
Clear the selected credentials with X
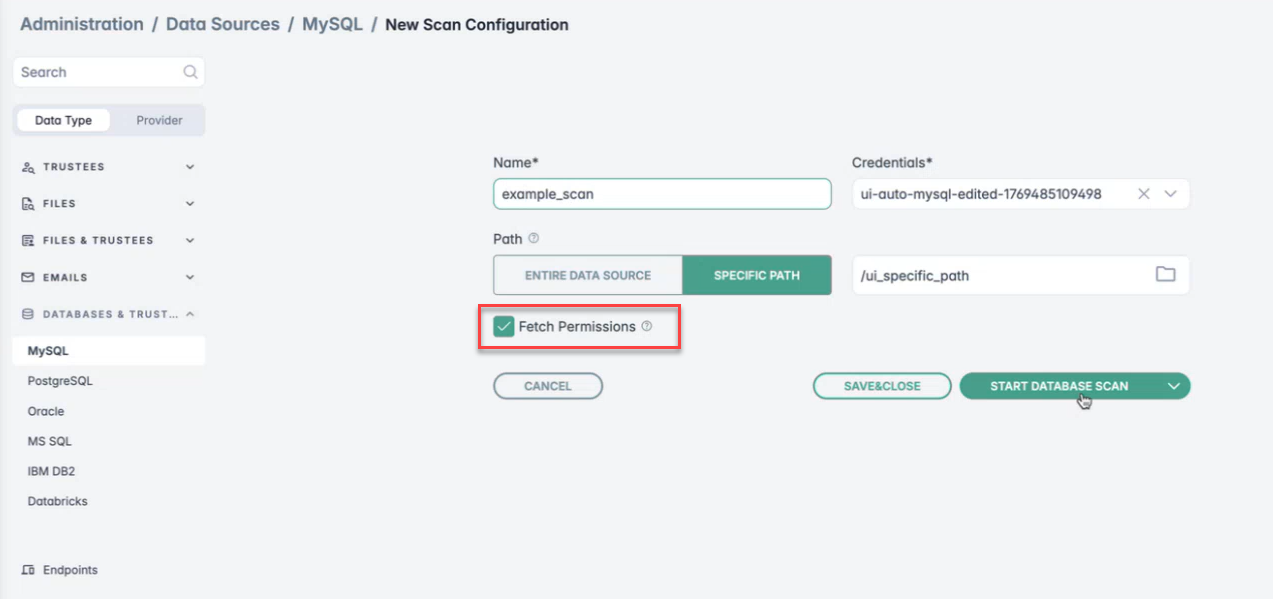point(1144,194)
